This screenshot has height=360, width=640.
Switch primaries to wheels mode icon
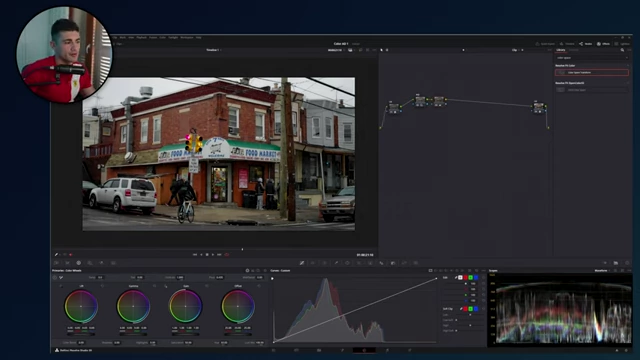pyautogui.click(x=247, y=271)
